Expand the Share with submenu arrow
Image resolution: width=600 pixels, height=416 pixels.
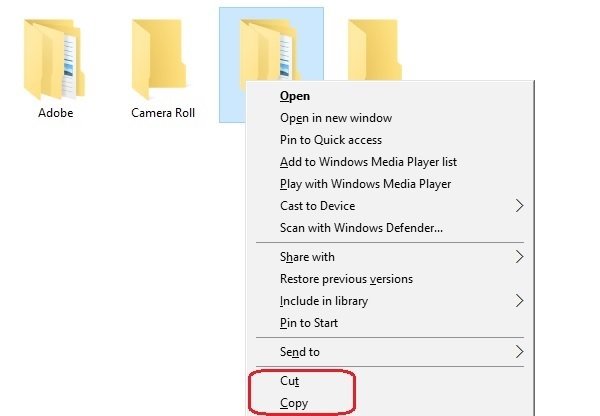(519, 257)
